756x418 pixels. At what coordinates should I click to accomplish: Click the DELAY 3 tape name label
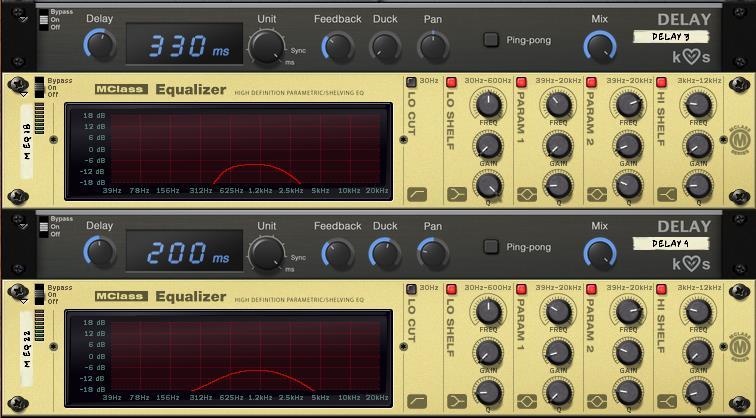(671, 37)
